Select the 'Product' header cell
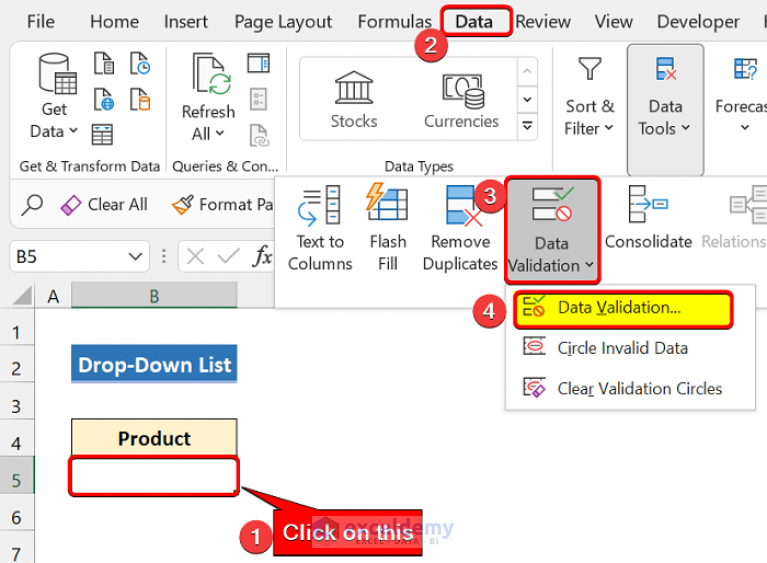 pos(154,438)
